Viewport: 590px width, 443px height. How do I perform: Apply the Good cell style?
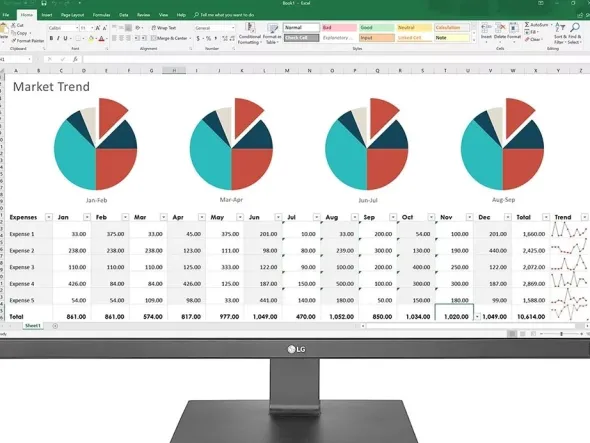click(376, 28)
